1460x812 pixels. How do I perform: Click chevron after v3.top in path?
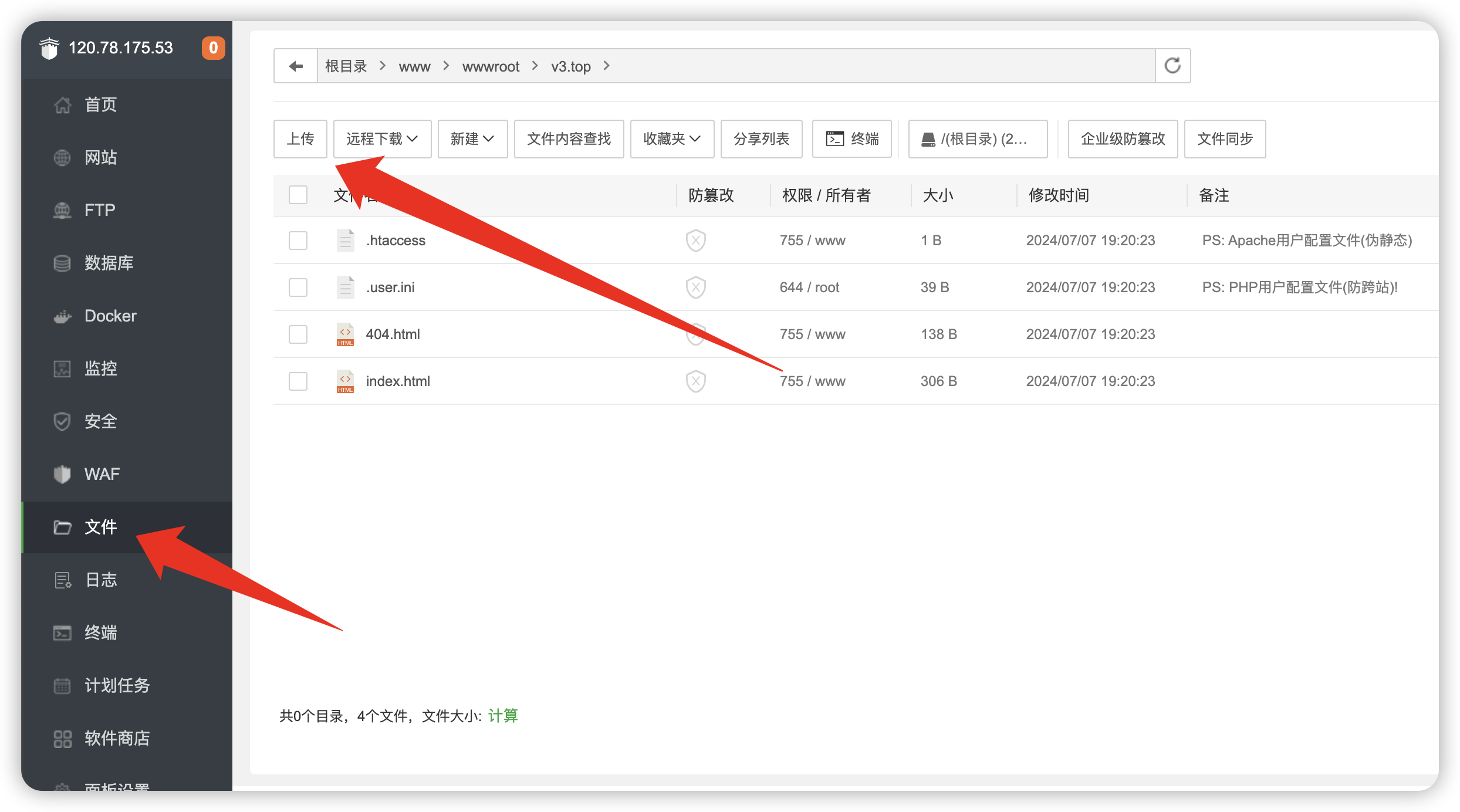[607, 66]
